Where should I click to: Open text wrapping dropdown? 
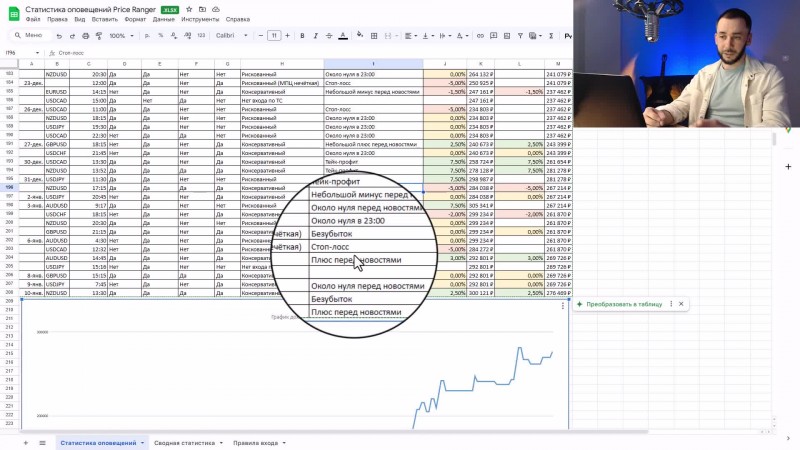(445, 36)
